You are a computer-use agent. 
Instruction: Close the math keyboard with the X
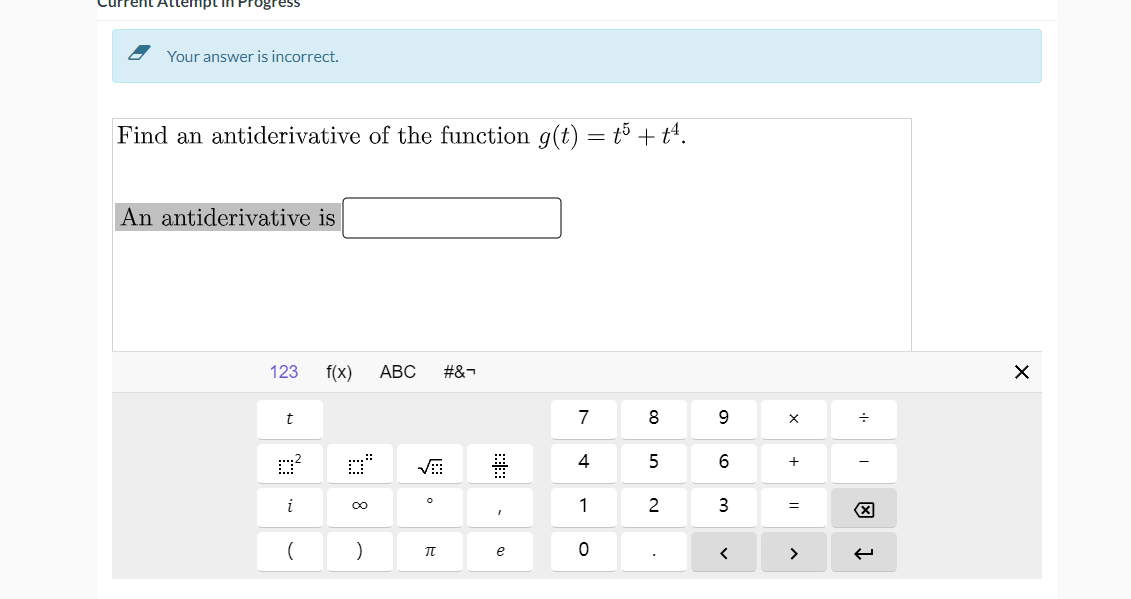pos(1021,372)
